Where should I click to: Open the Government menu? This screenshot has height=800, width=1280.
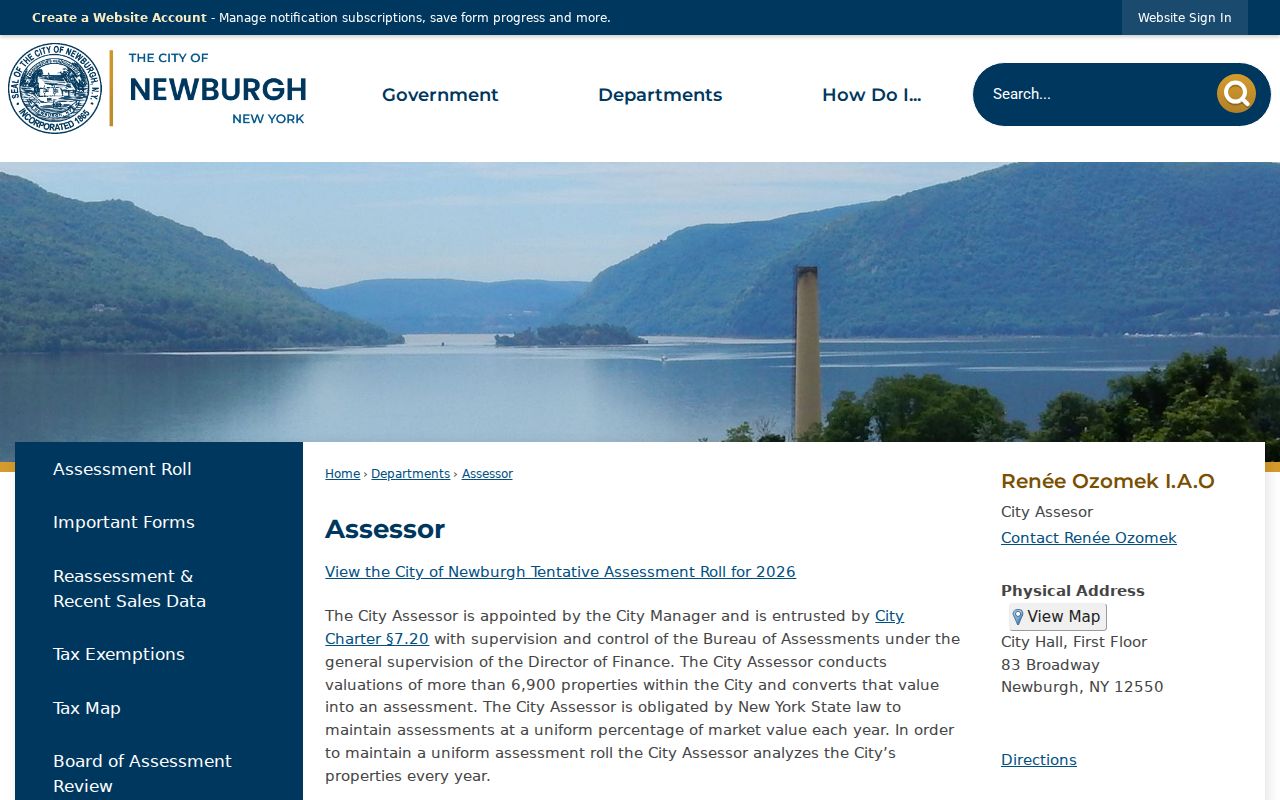tap(440, 95)
